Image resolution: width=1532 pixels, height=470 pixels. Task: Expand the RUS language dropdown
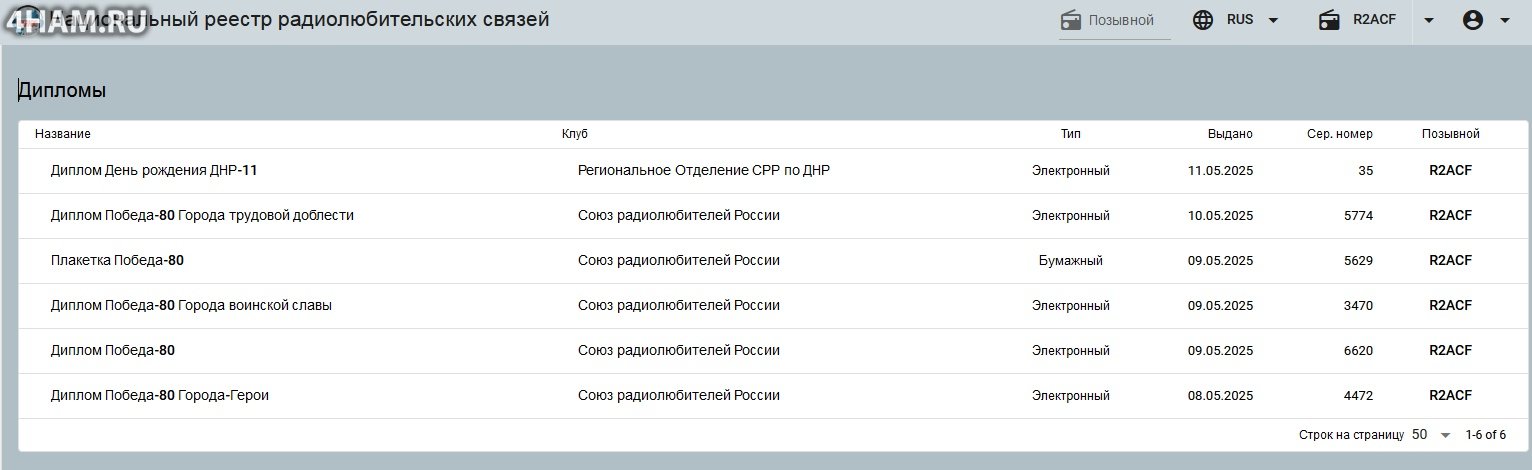1273,20
